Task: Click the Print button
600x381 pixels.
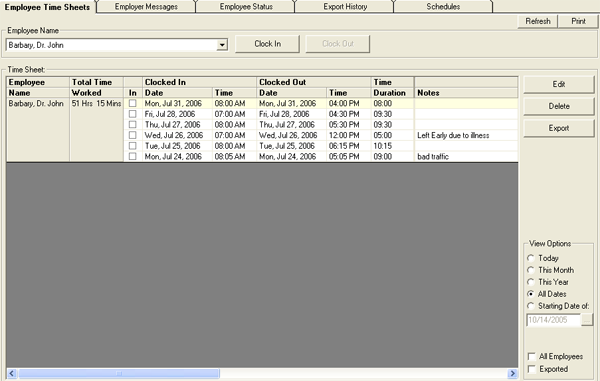Action: coord(578,21)
